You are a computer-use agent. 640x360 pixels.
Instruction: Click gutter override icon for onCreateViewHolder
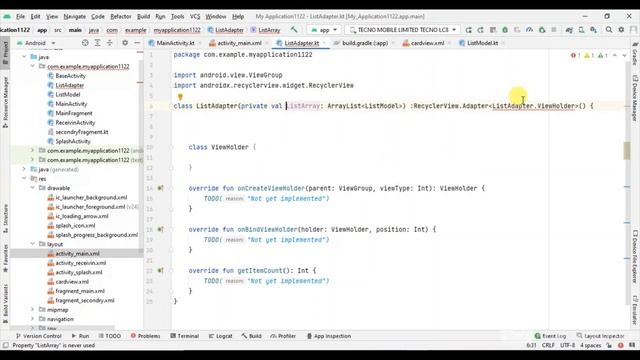point(160,188)
